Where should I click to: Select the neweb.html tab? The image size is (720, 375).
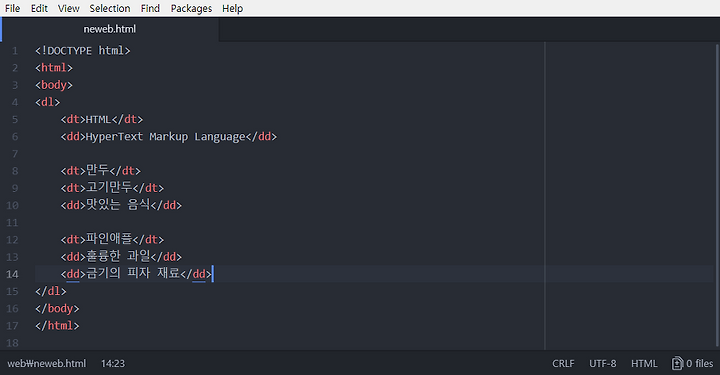110,29
